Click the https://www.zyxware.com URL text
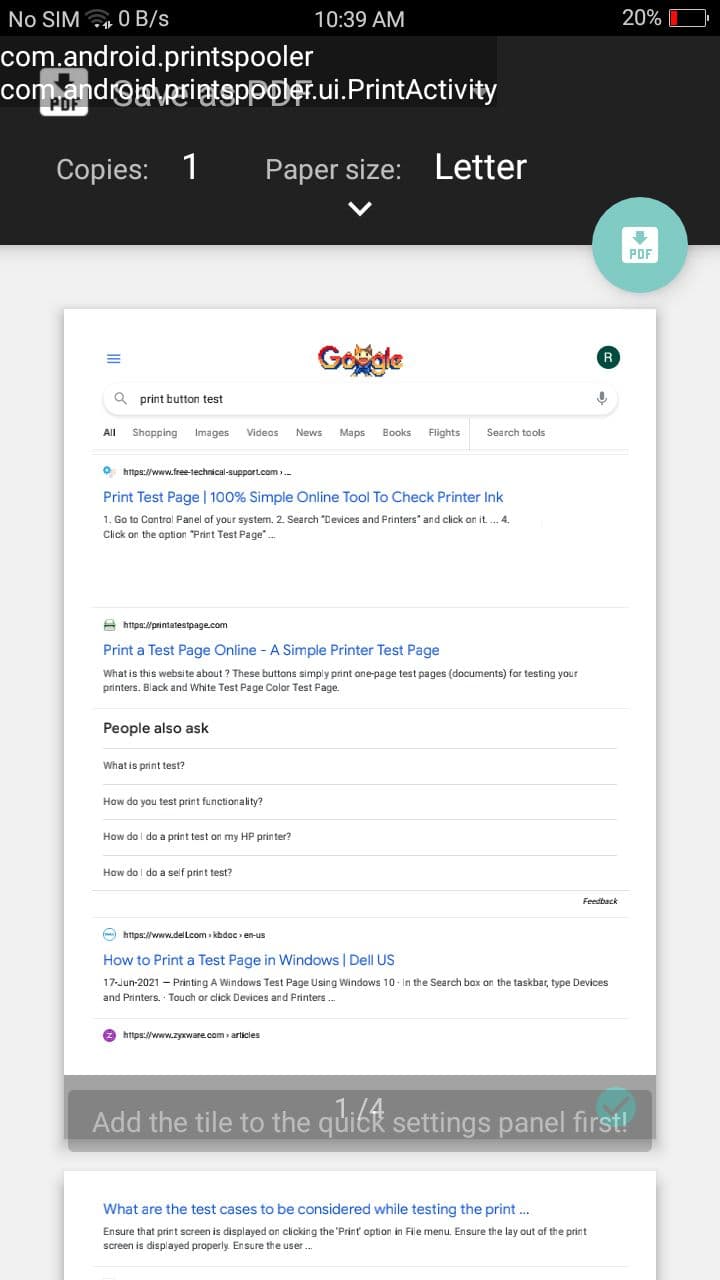The image size is (720, 1280). pos(191,1035)
